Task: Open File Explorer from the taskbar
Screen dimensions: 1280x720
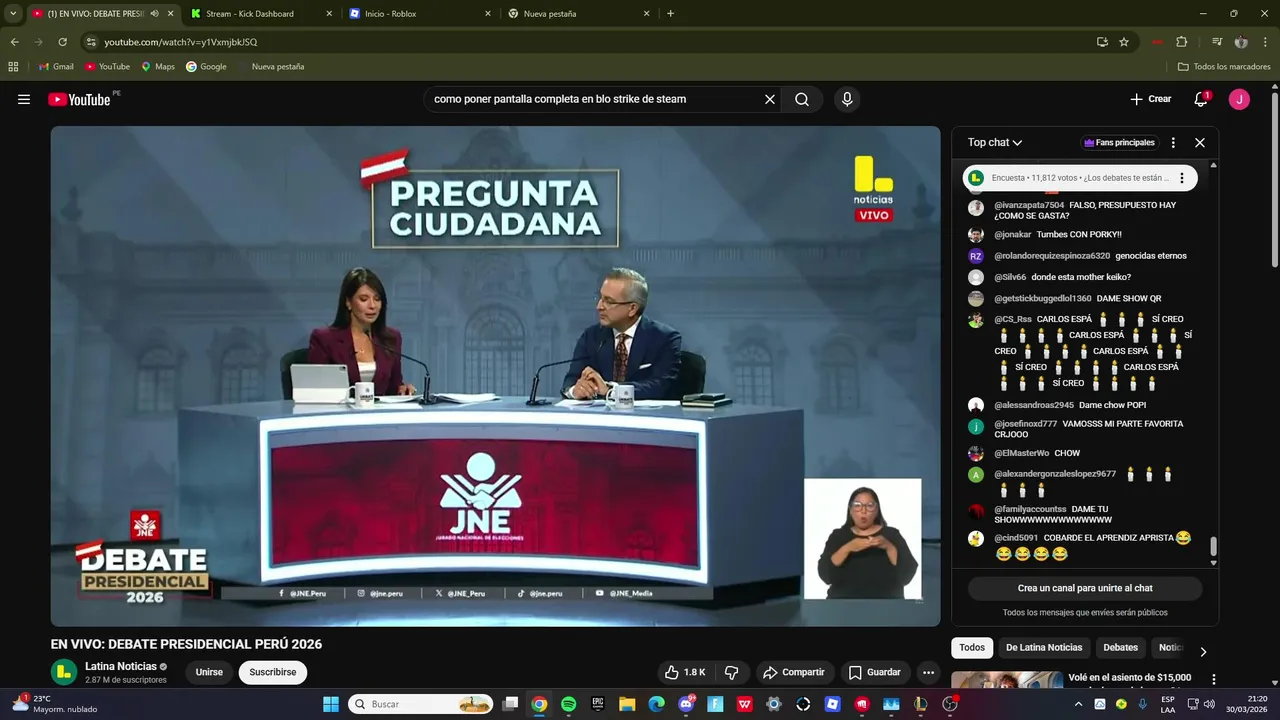Action: tap(627, 704)
